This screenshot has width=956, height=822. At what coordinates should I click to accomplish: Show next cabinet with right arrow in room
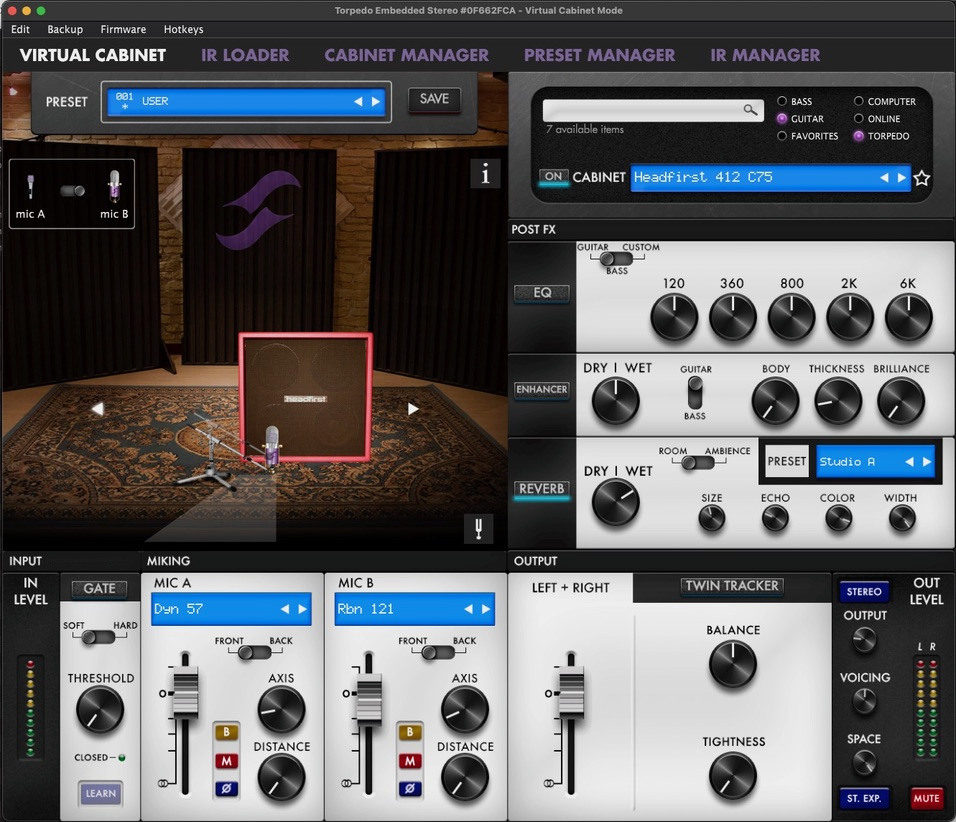(x=413, y=408)
